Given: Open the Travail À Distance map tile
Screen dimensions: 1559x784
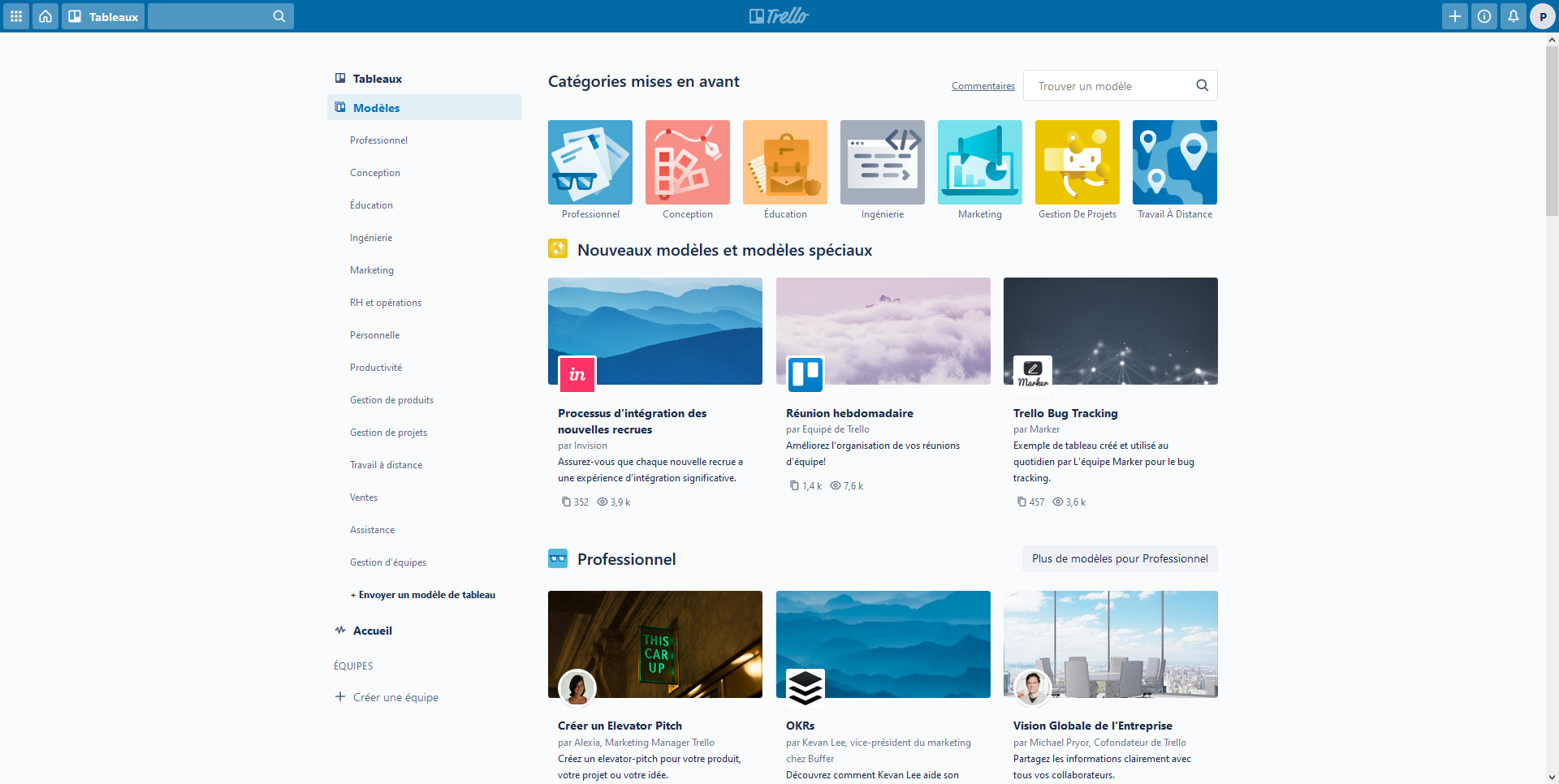Looking at the screenshot, I should click(1175, 162).
